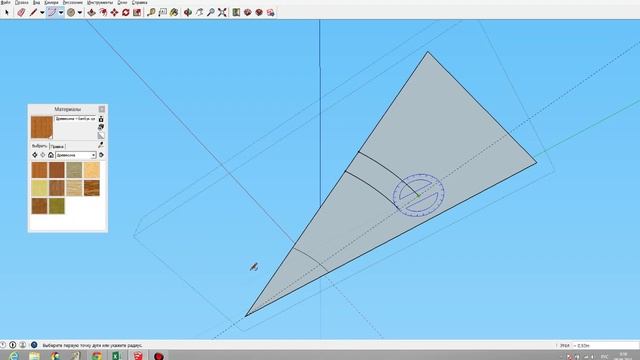Image resolution: width=640 pixels, height=360 pixels.
Task: Select the Scale tool
Action: [137, 12]
